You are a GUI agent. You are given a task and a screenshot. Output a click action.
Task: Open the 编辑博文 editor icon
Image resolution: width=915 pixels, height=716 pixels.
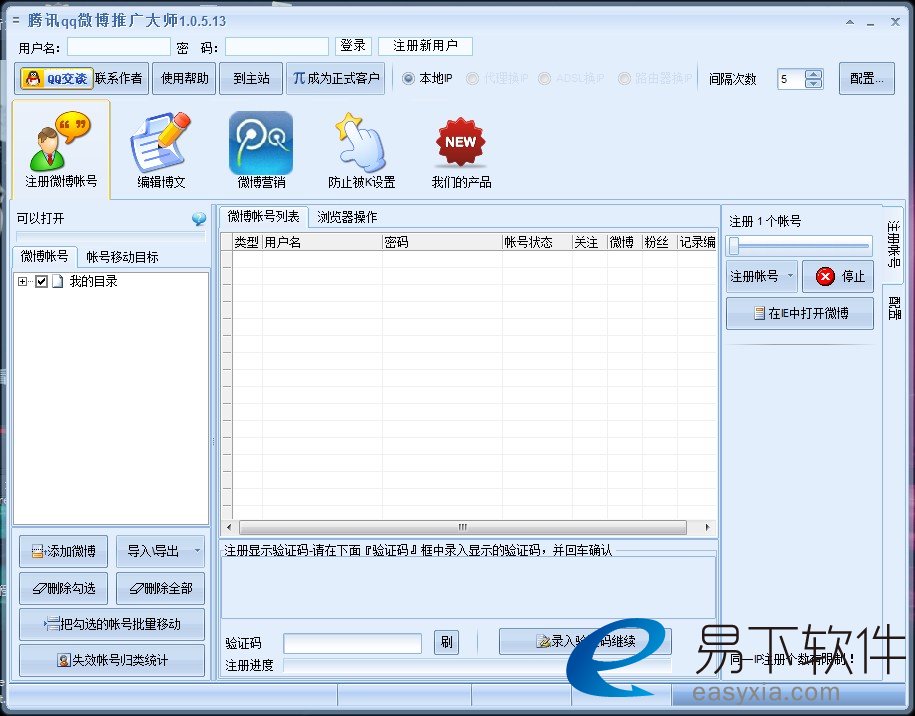(x=161, y=149)
